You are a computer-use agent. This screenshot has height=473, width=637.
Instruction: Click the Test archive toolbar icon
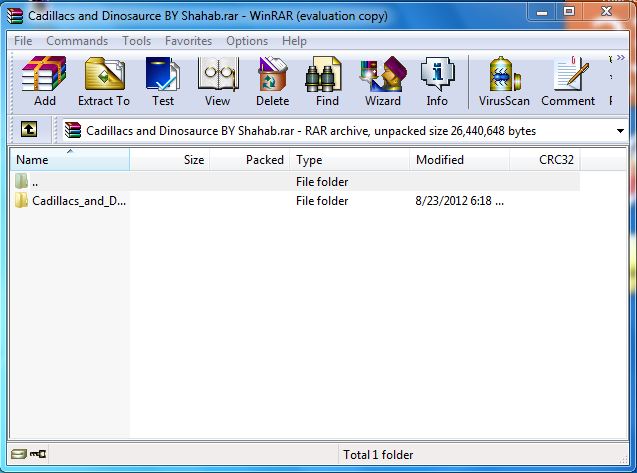click(x=163, y=74)
